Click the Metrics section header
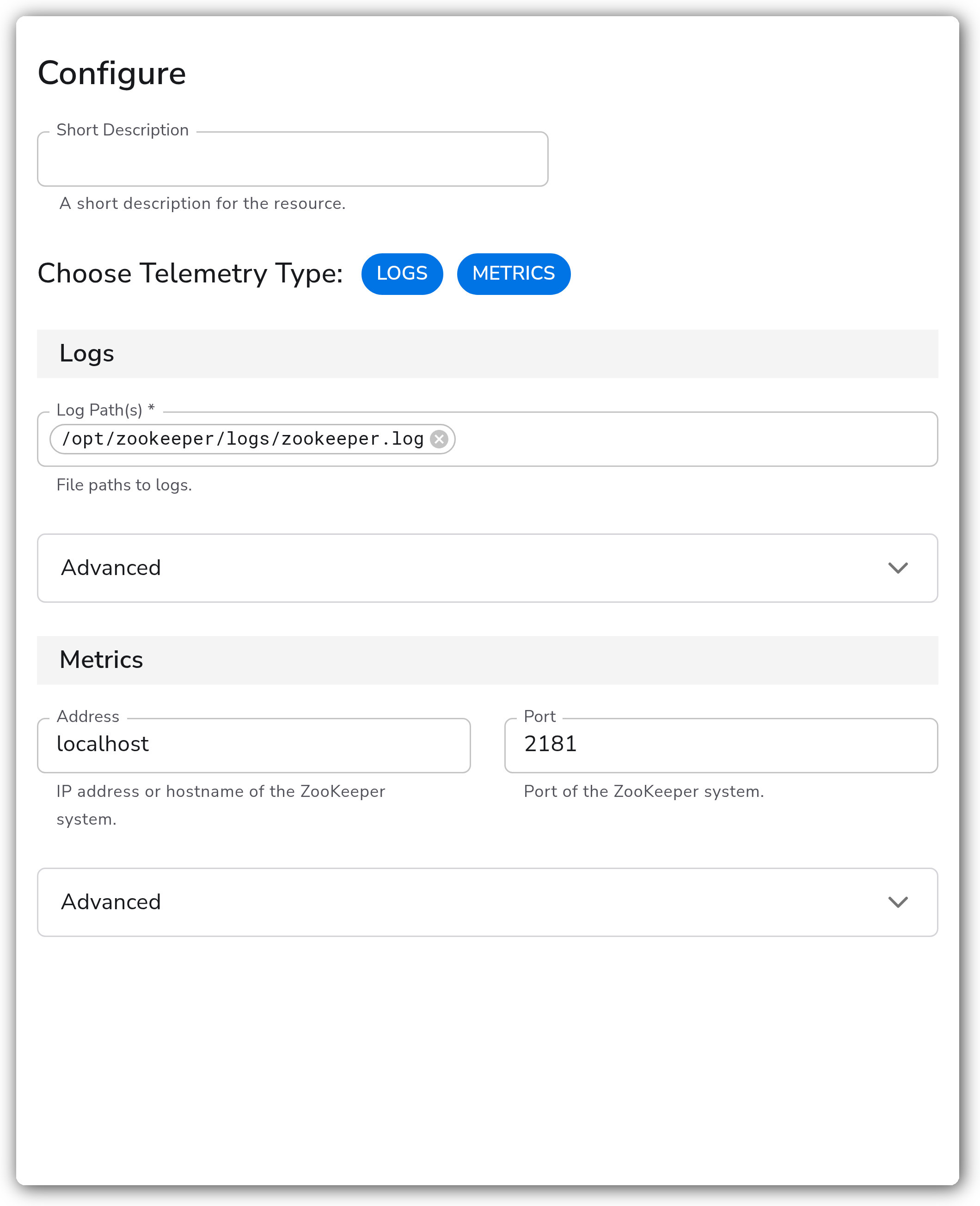Viewport: 980px width, 1206px height. click(x=488, y=660)
